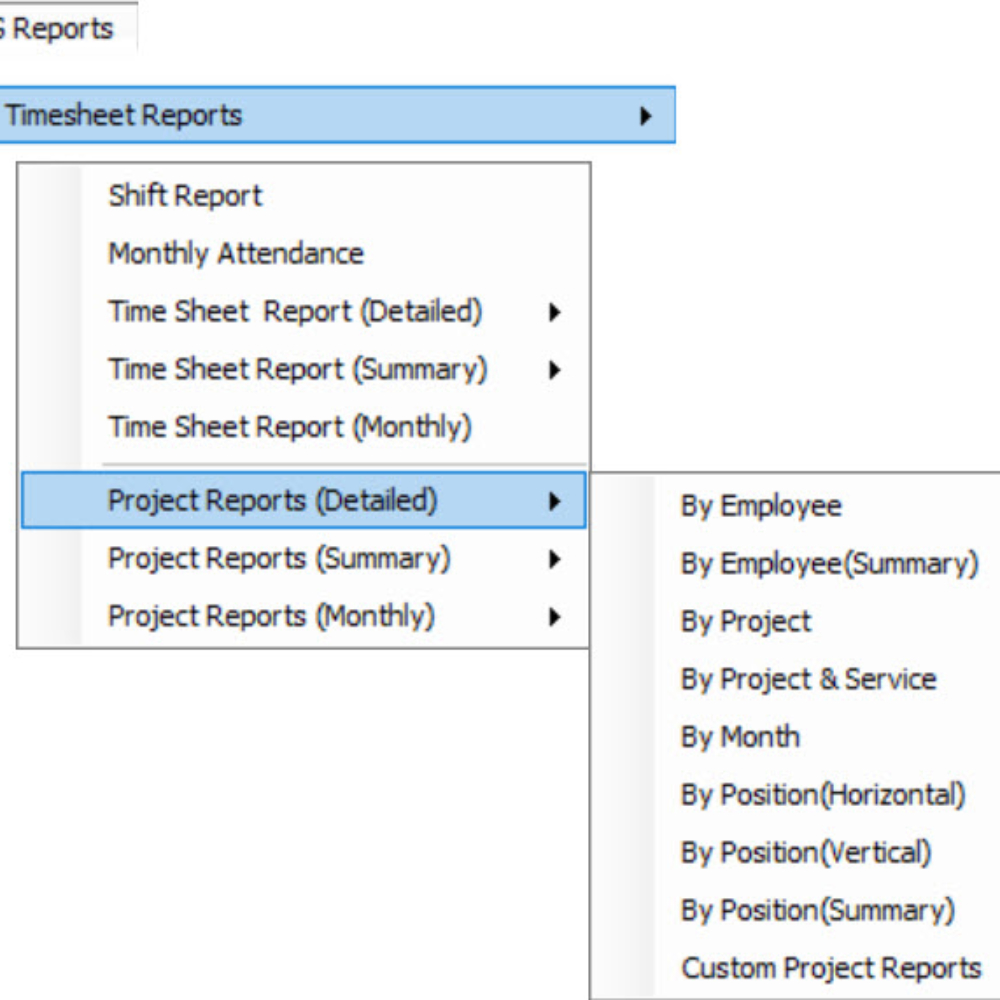Open By Employee(Summary) report
Viewport: 1000px width, 1000px height.
click(829, 564)
